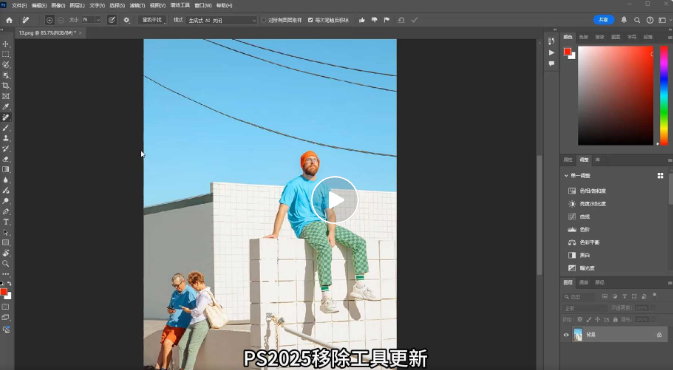This screenshot has width=673, height=370.
Task: Click the report flag icon
Action: point(387,20)
